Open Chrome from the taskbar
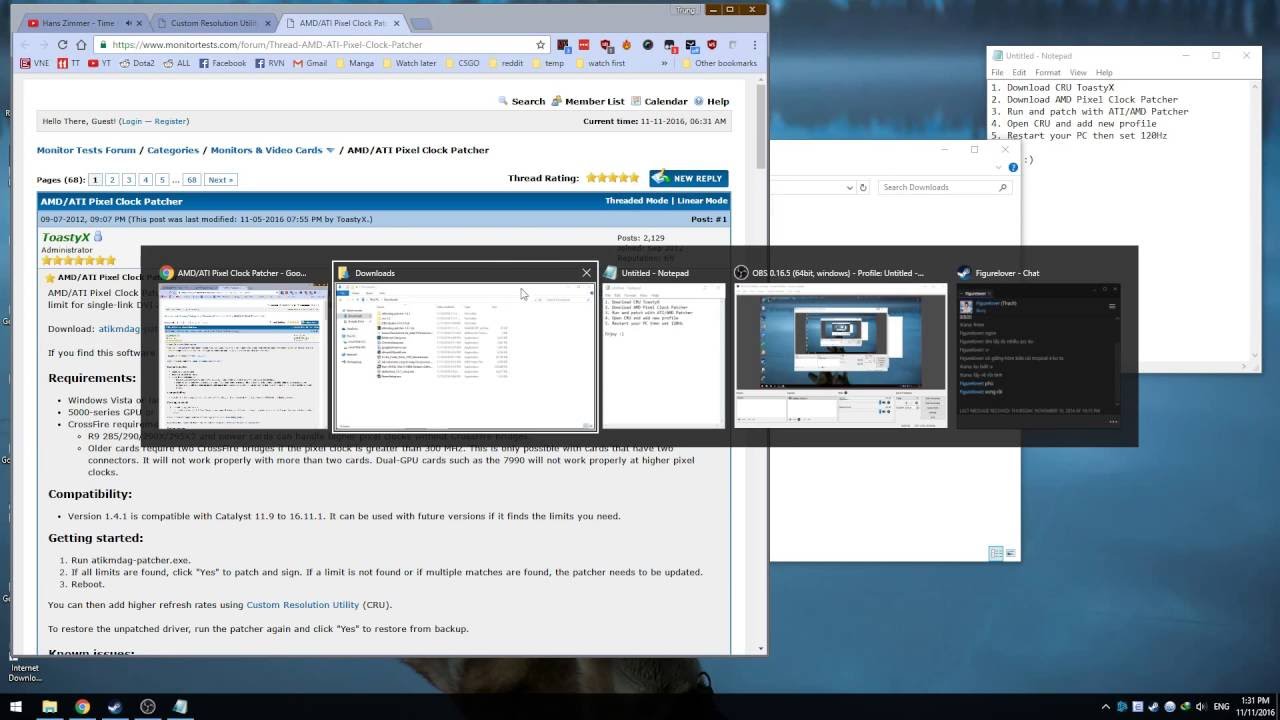Image resolution: width=1280 pixels, height=720 pixels. (x=82, y=706)
